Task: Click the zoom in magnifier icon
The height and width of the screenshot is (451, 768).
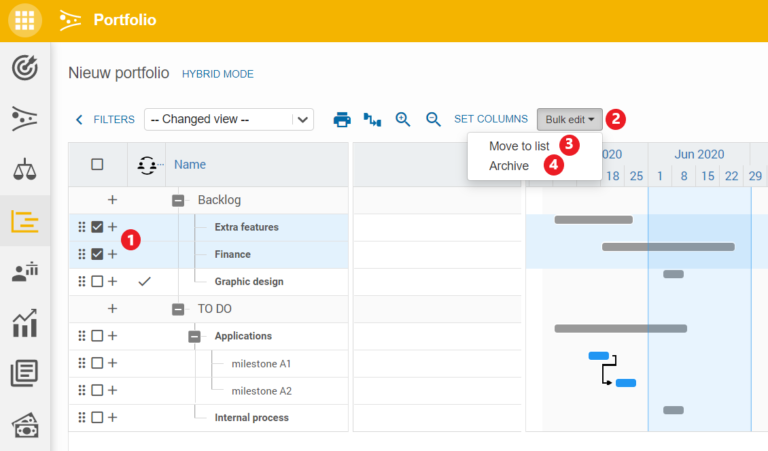Action: tap(403, 119)
